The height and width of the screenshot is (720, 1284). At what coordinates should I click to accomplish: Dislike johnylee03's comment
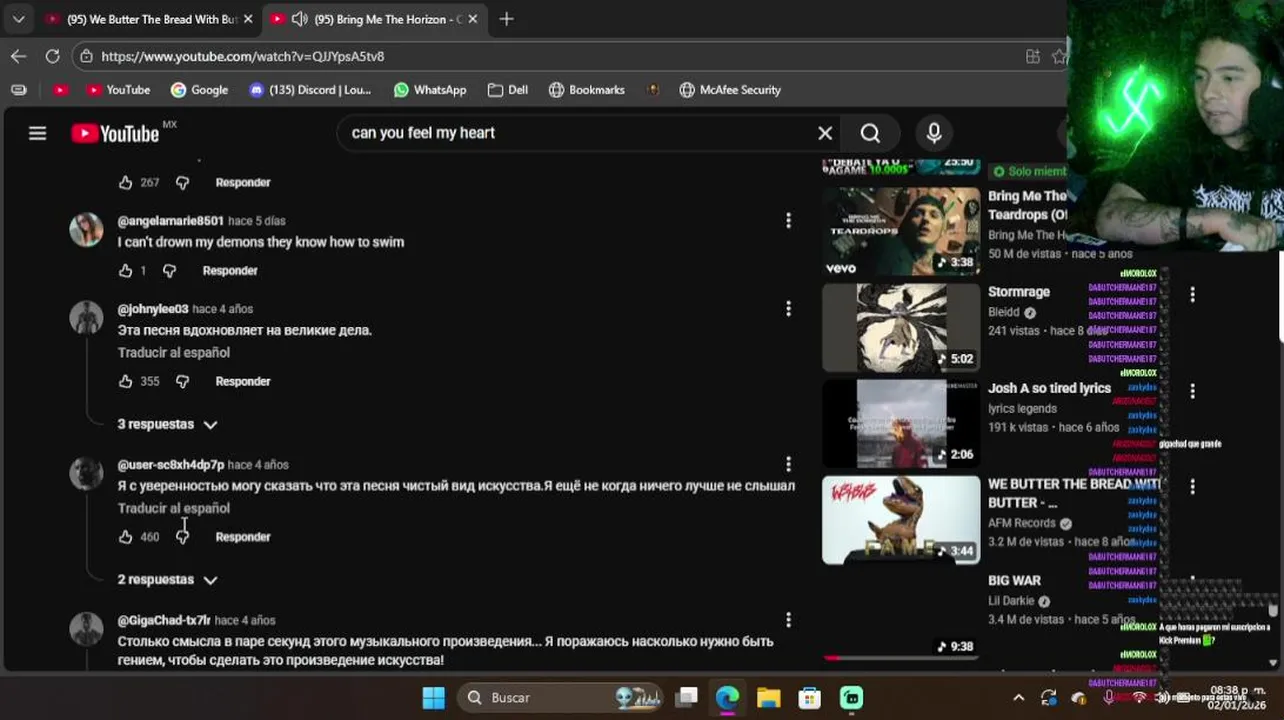[x=182, y=381]
